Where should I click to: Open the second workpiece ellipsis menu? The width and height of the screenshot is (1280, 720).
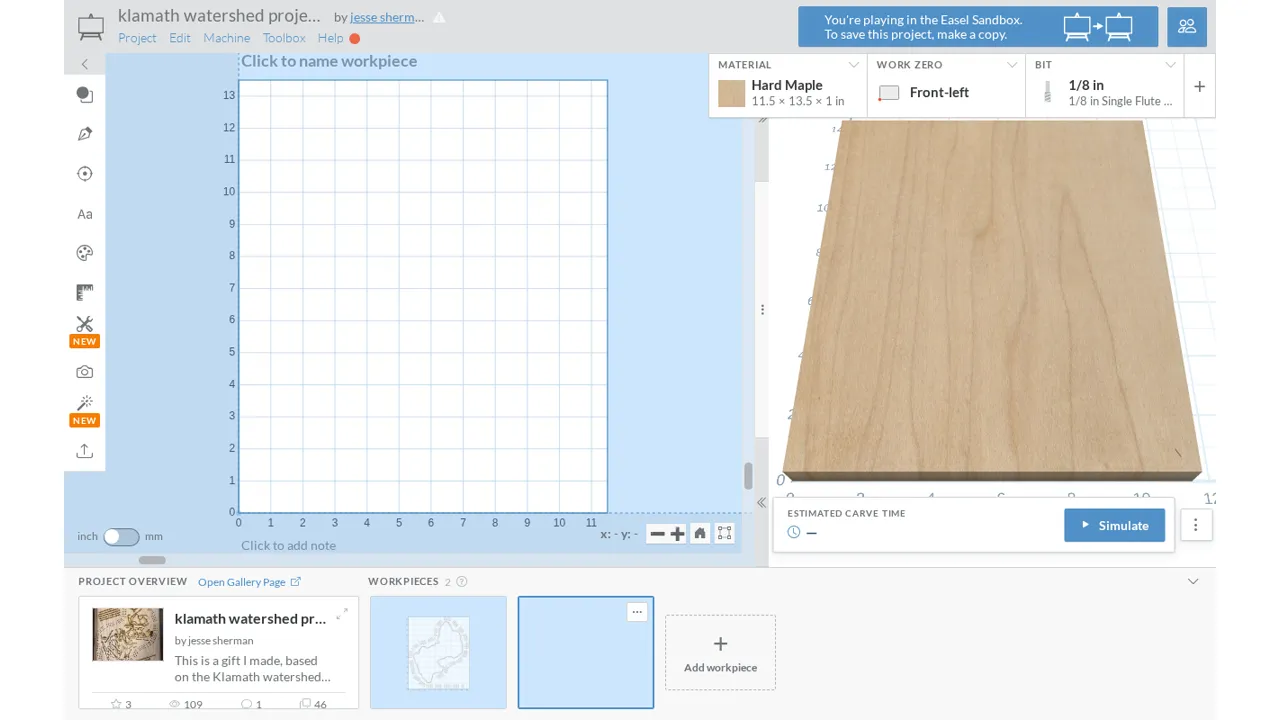637,612
